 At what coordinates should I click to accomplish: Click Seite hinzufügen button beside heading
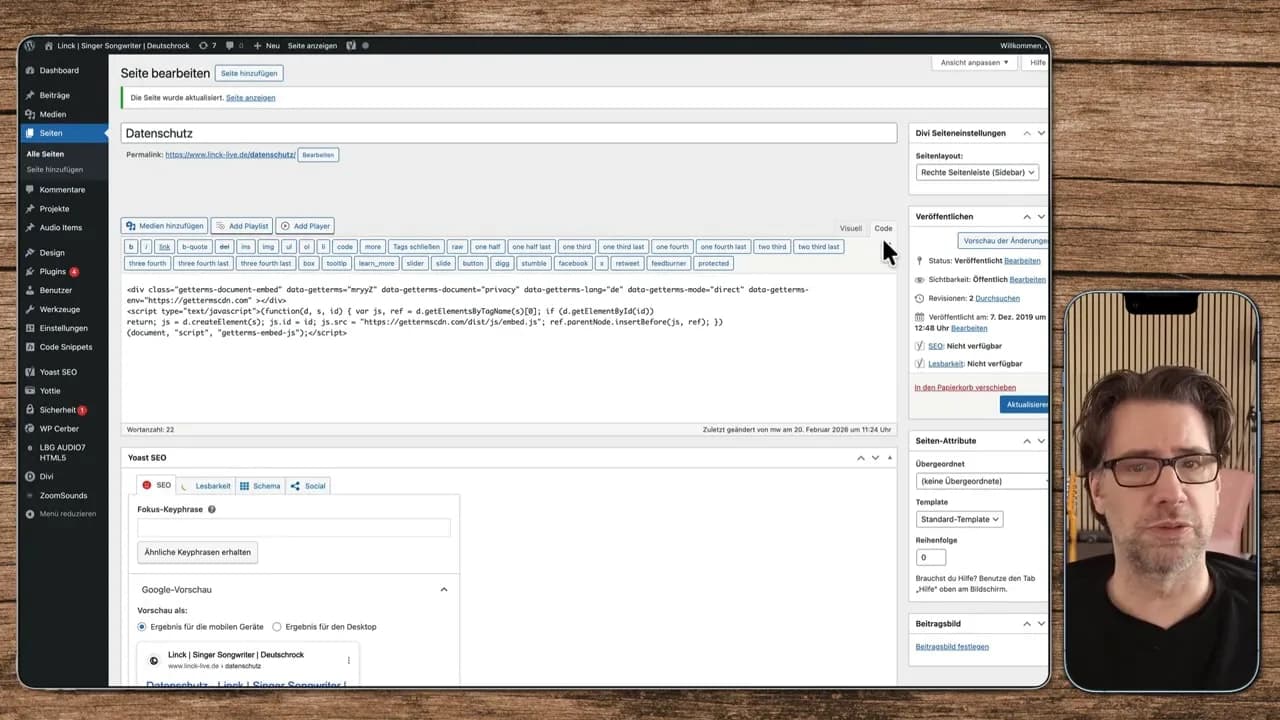pos(249,73)
